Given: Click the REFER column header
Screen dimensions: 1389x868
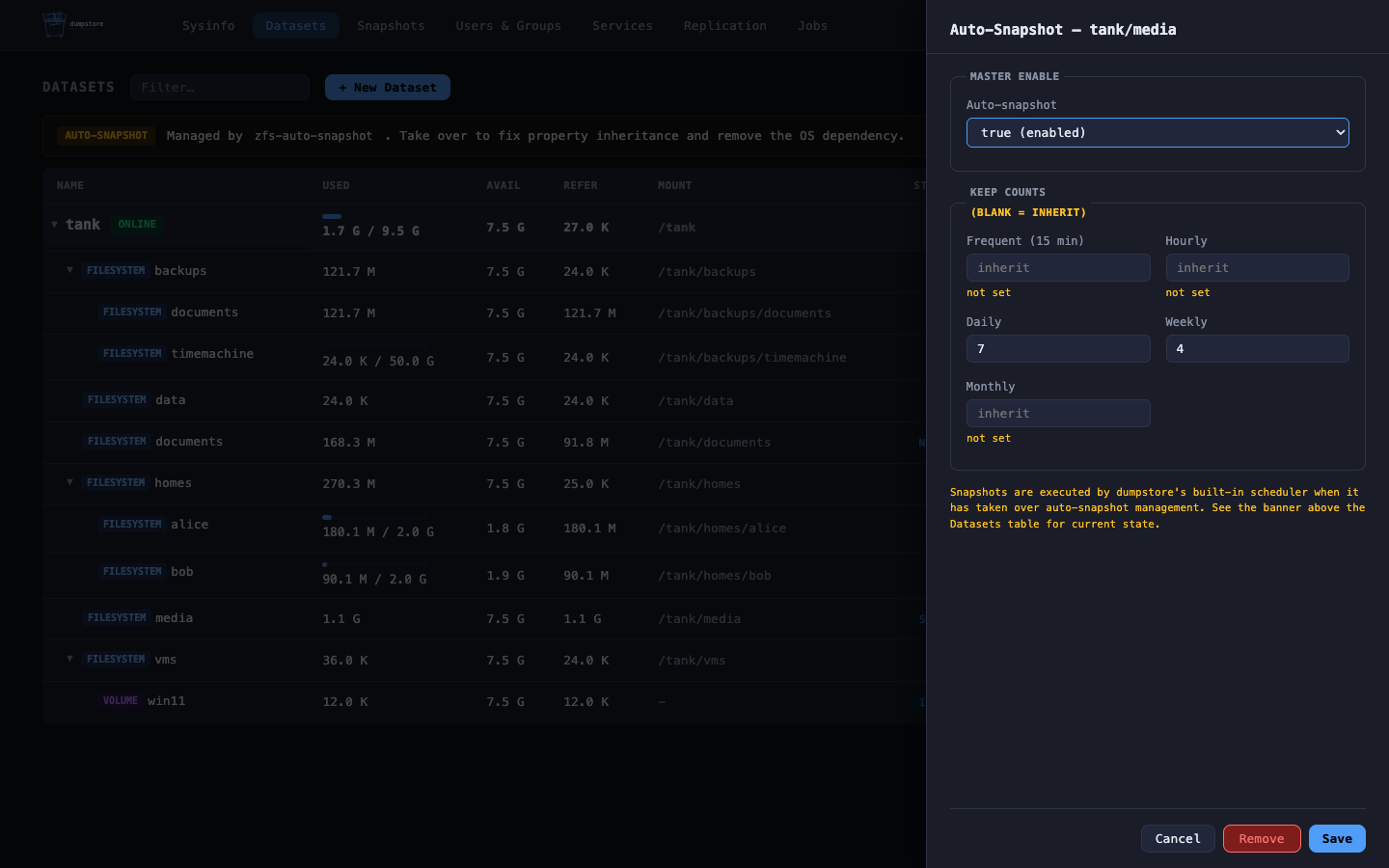Looking at the screenshot, I should click(581, 185).
